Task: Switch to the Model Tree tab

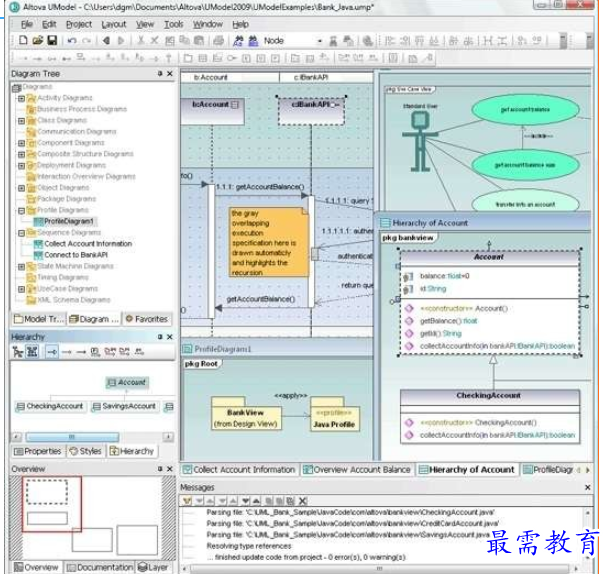Action: pos(39,319)
